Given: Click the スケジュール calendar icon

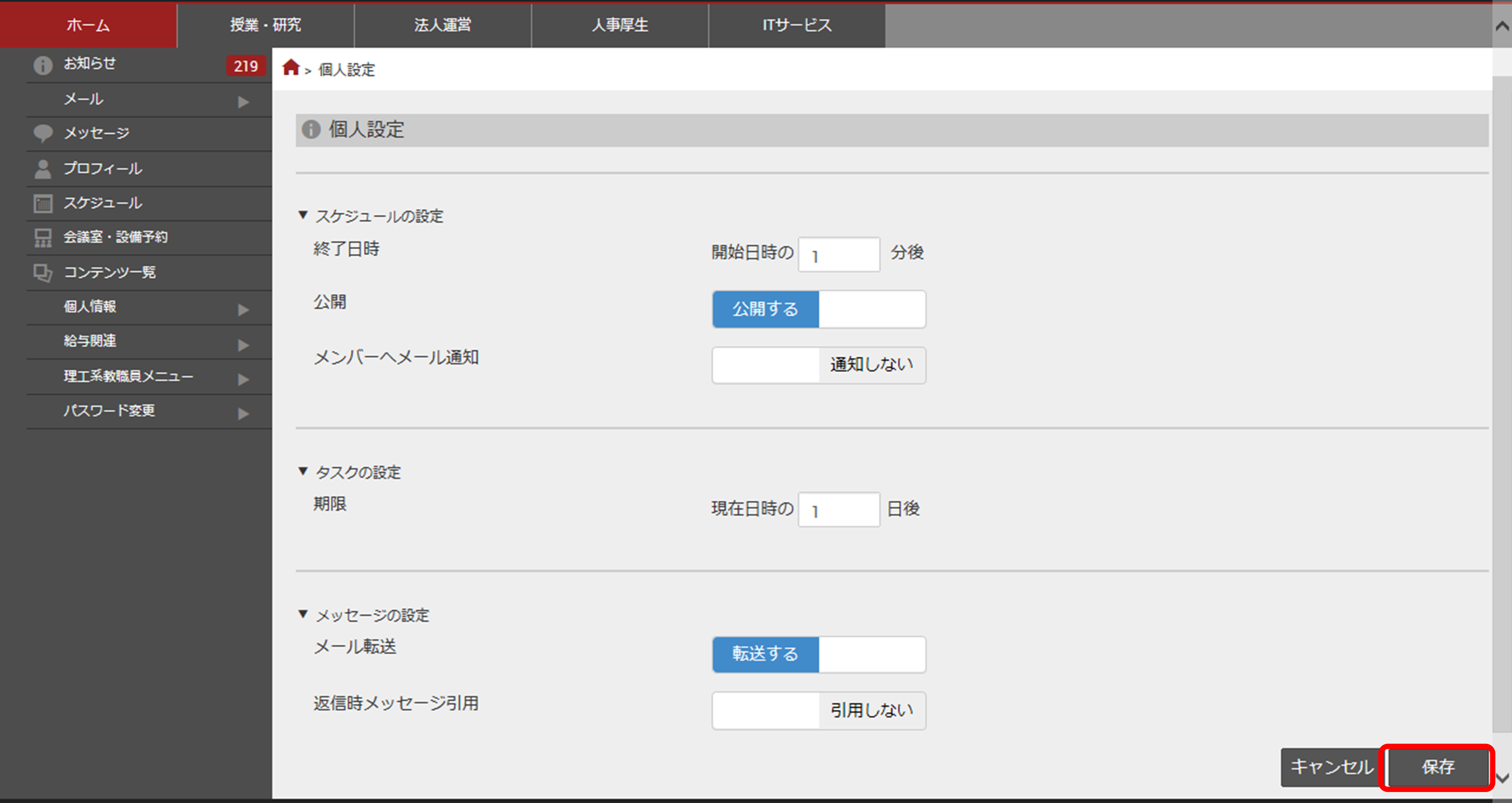Looking at the screenshot, I should click(x=43, y=203).
